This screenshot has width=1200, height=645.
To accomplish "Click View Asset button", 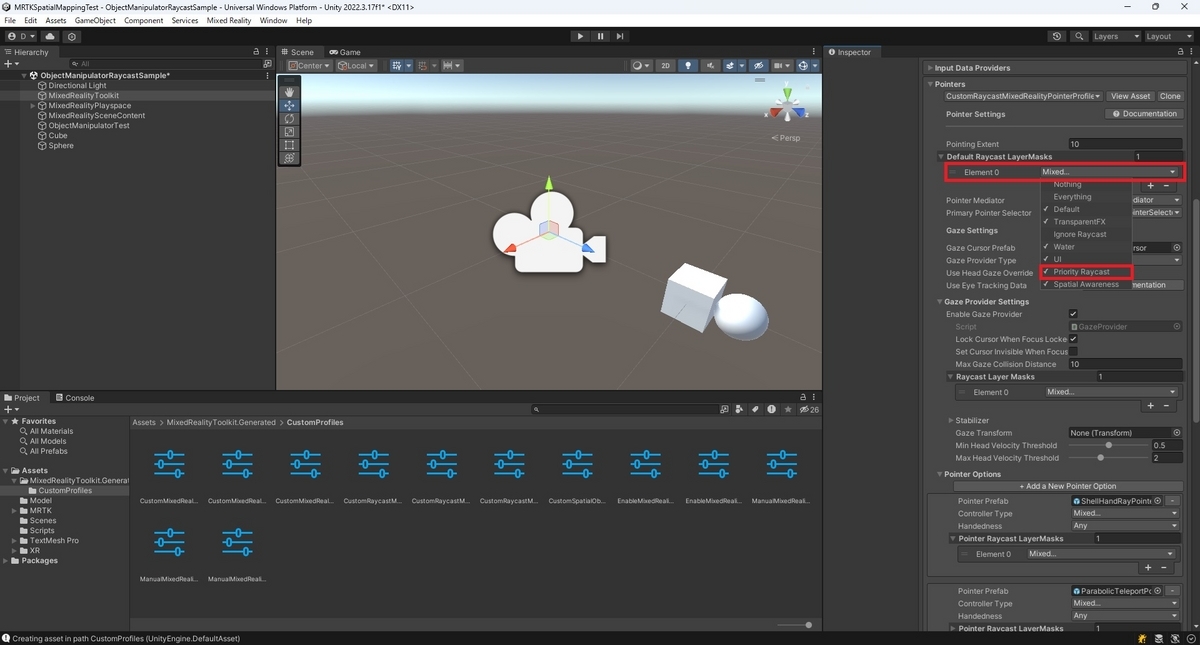I will [1131, 96].
